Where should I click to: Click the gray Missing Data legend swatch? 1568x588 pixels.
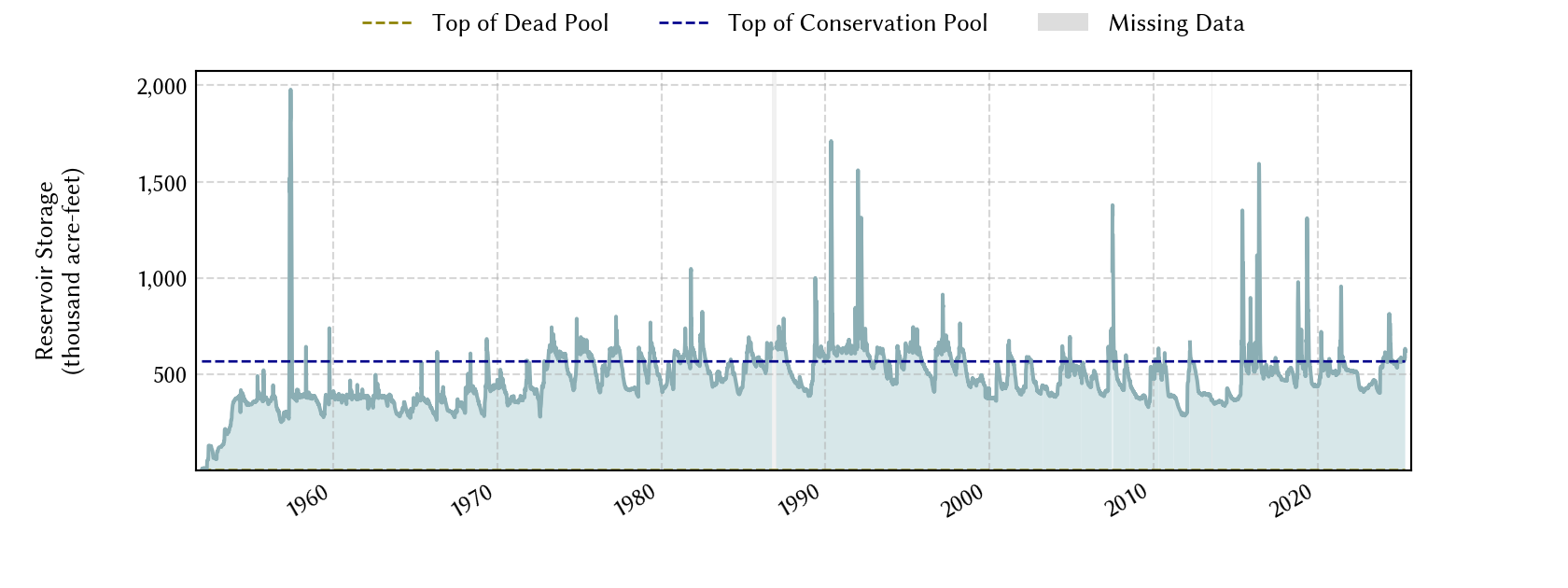click(1063, 22)
